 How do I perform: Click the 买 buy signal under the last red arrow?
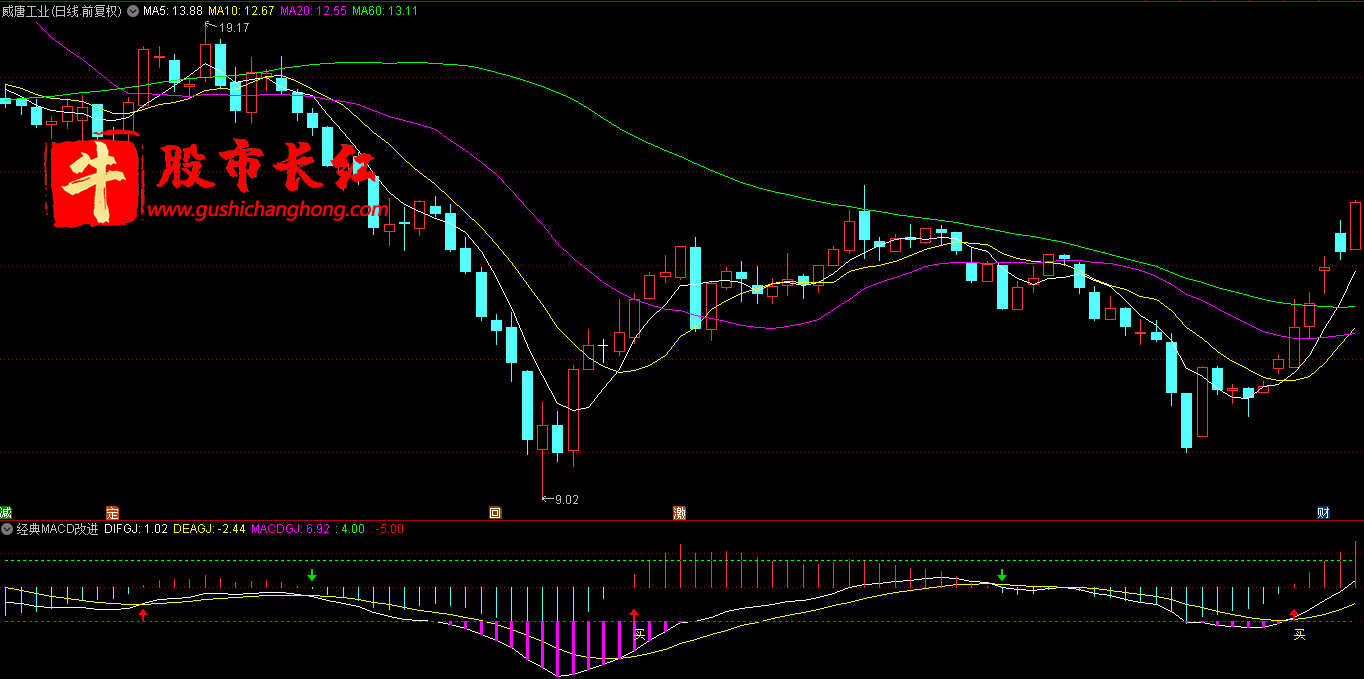click(1299, 634)
